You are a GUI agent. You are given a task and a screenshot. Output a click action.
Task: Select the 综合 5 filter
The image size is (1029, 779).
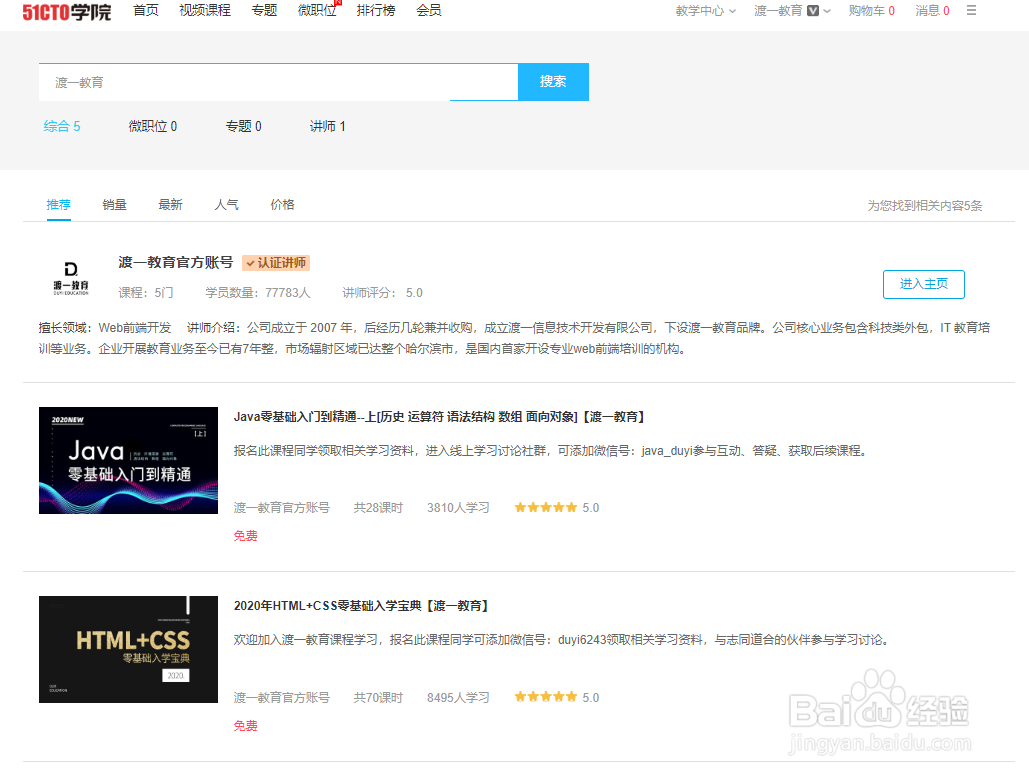62,126
